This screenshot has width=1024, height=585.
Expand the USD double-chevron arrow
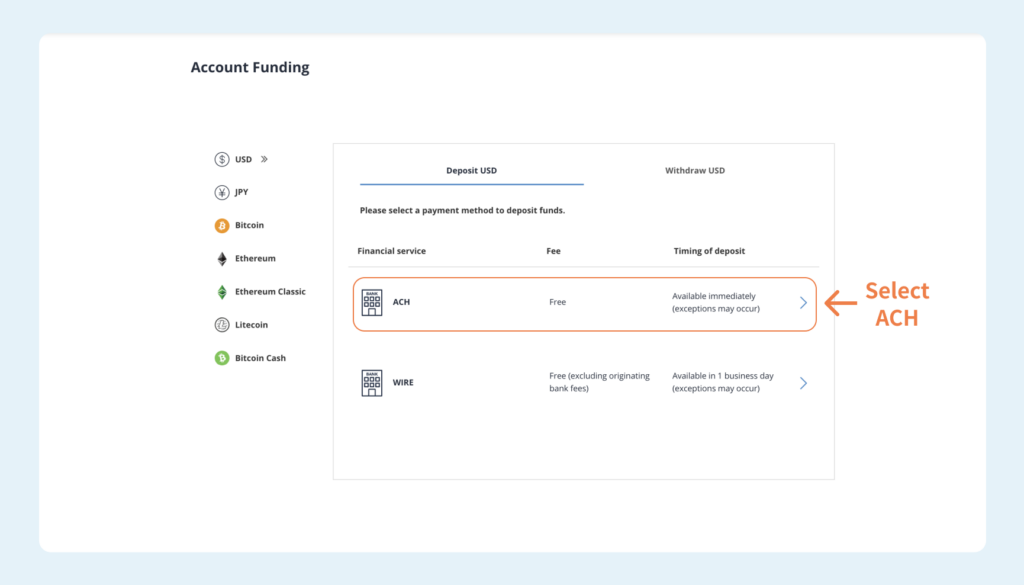point(264,159)
